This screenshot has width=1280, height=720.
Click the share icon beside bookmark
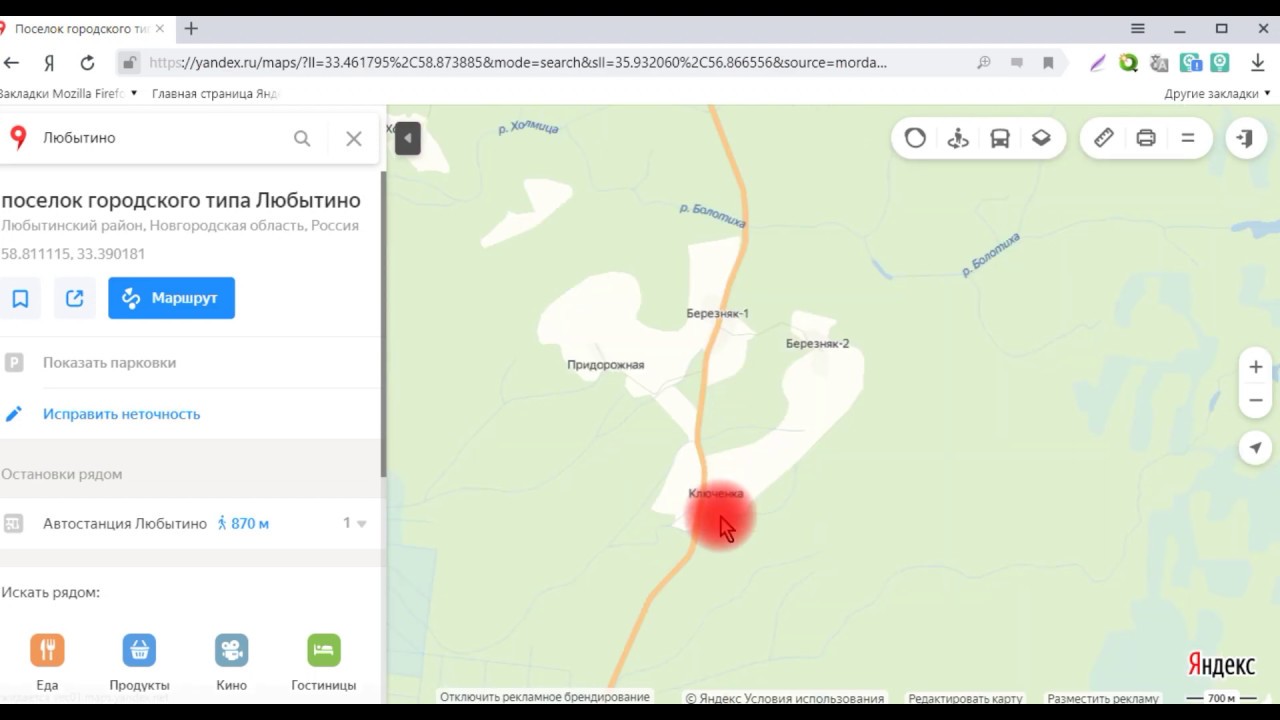75,298
